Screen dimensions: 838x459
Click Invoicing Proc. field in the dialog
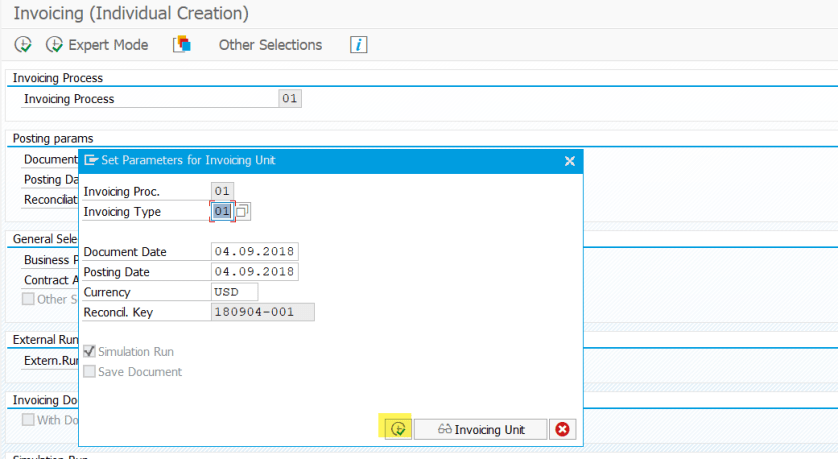pos(222,191)
